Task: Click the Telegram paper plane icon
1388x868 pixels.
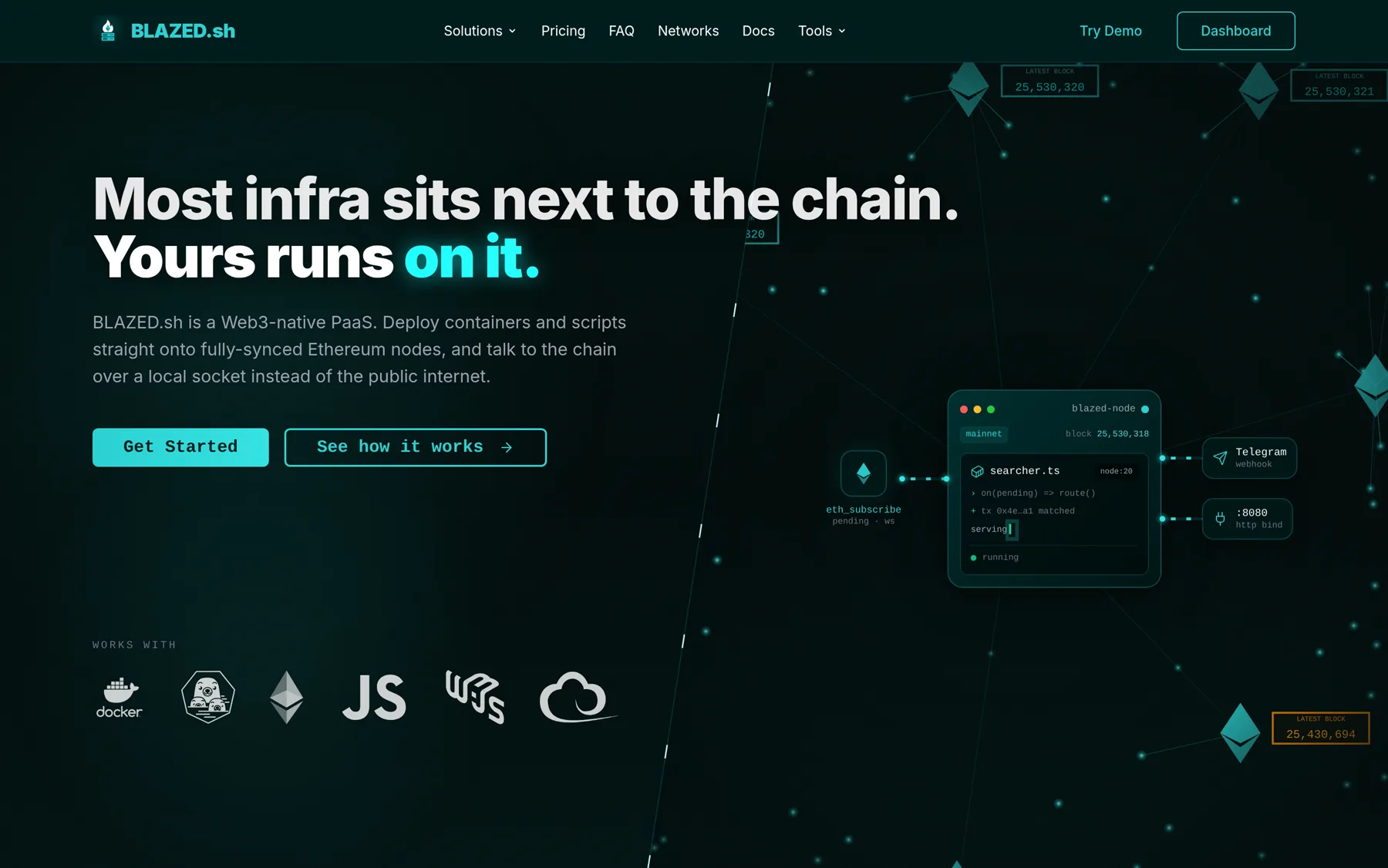Action: [1220, 458]
